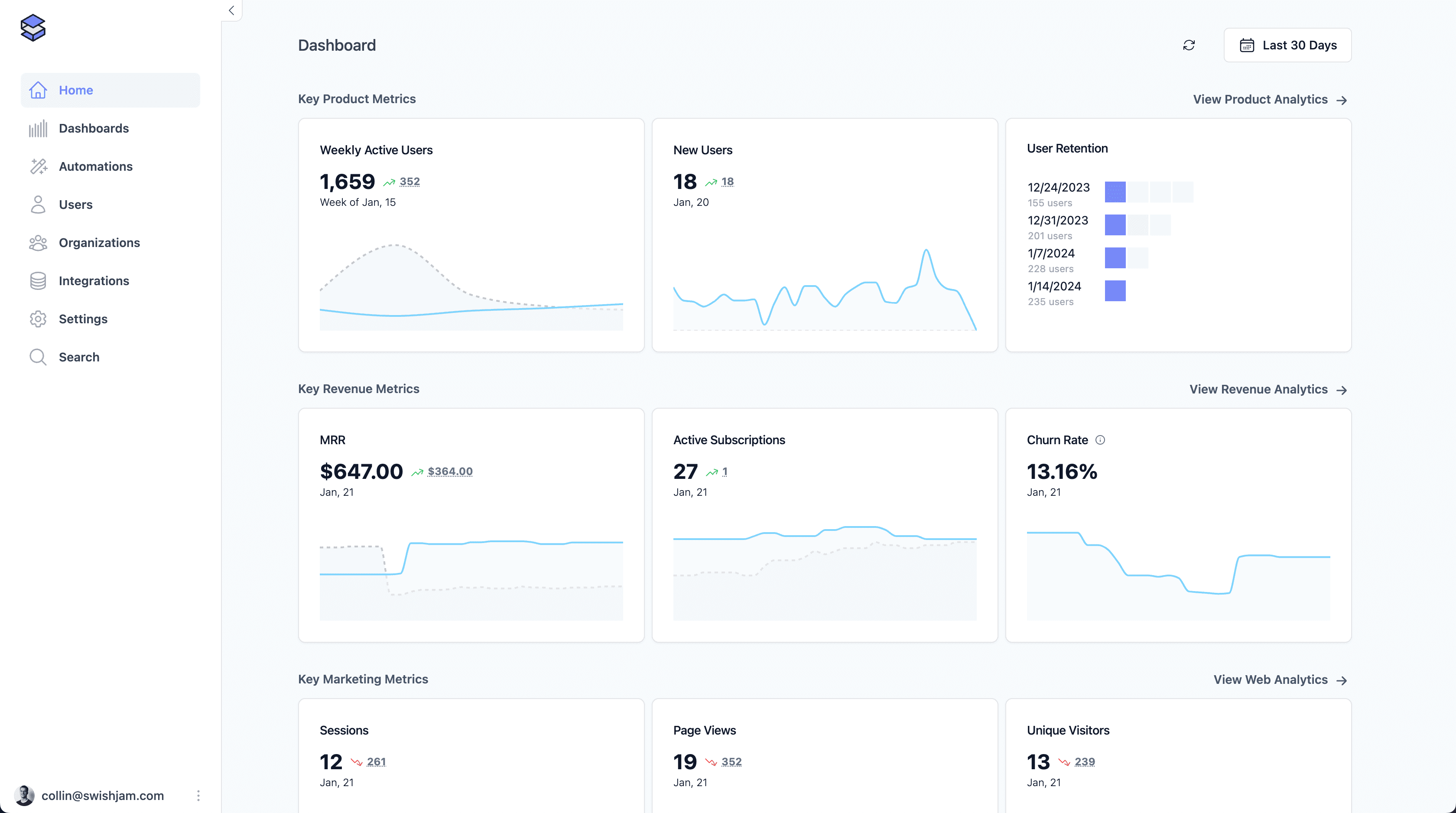This screenshot has width=1456, height=813.
Task: Click Weekly Active Users change value 352
Action: pyautogui.click(x=409, y=182)
